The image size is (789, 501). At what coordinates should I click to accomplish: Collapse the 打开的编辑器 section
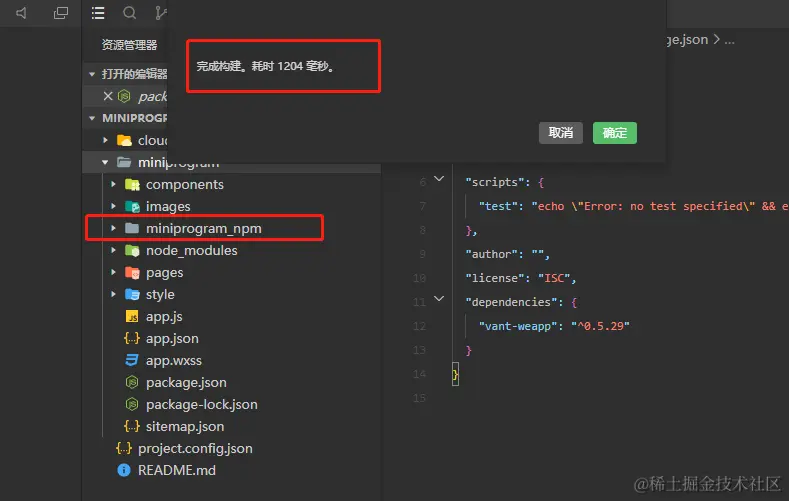[x=93, y=74]
